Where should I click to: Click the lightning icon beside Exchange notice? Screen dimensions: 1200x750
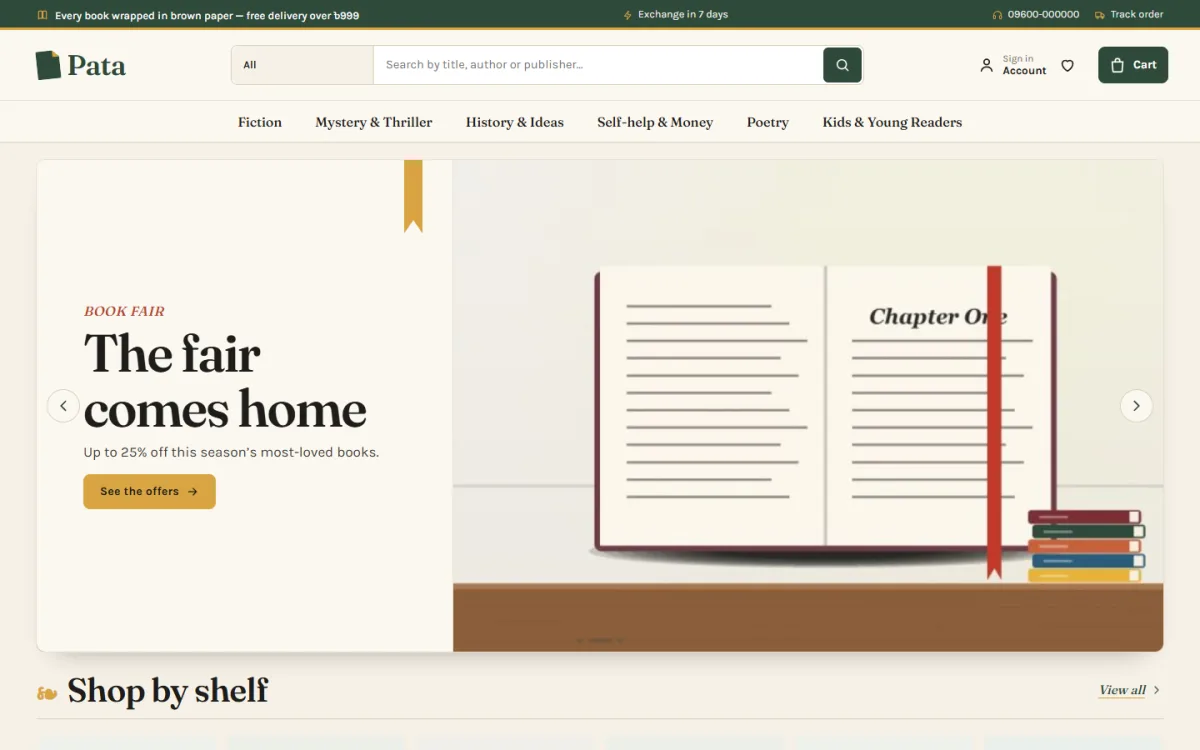point(628,15)
